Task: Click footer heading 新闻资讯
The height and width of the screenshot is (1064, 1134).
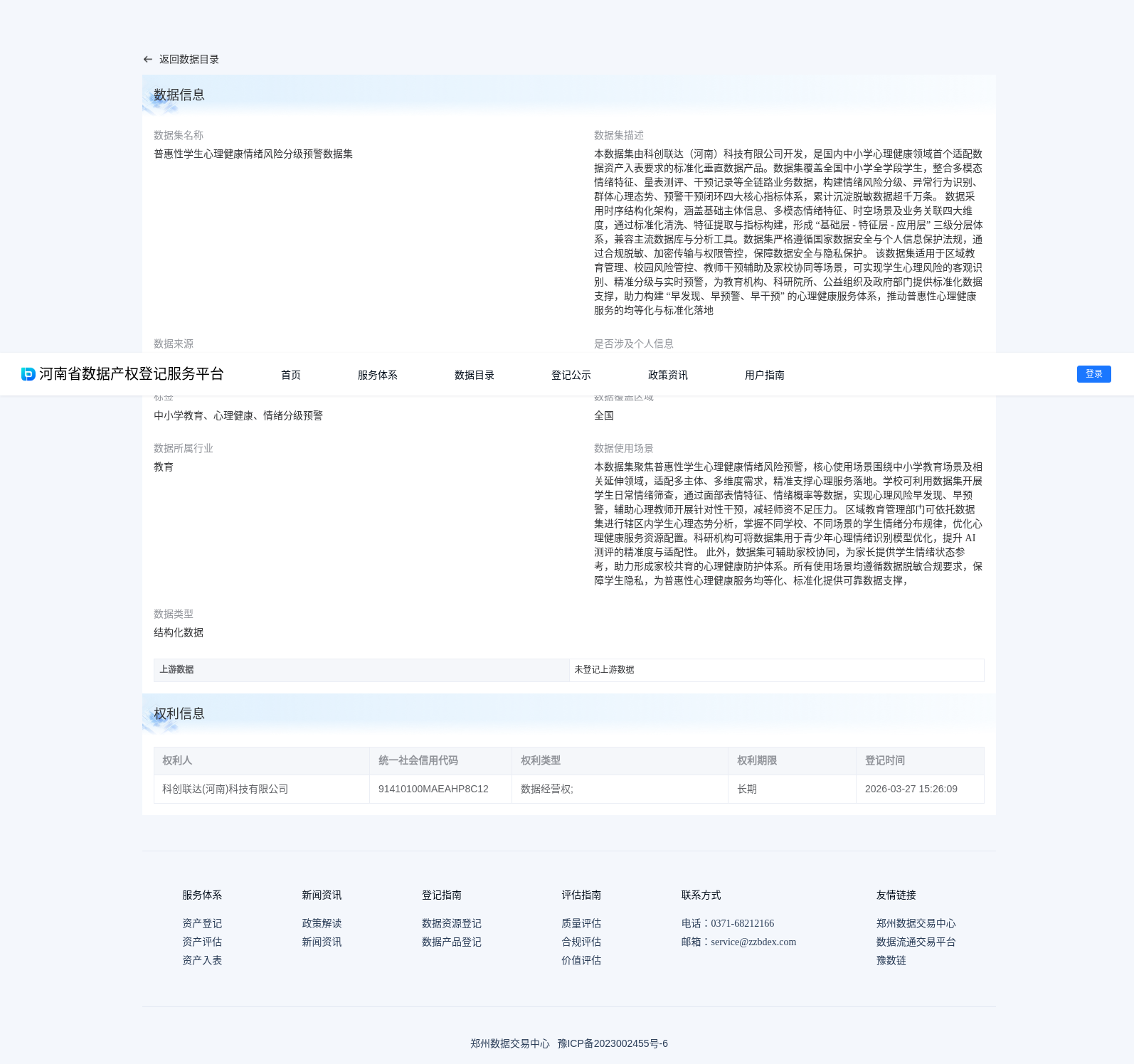Action: 322,895
